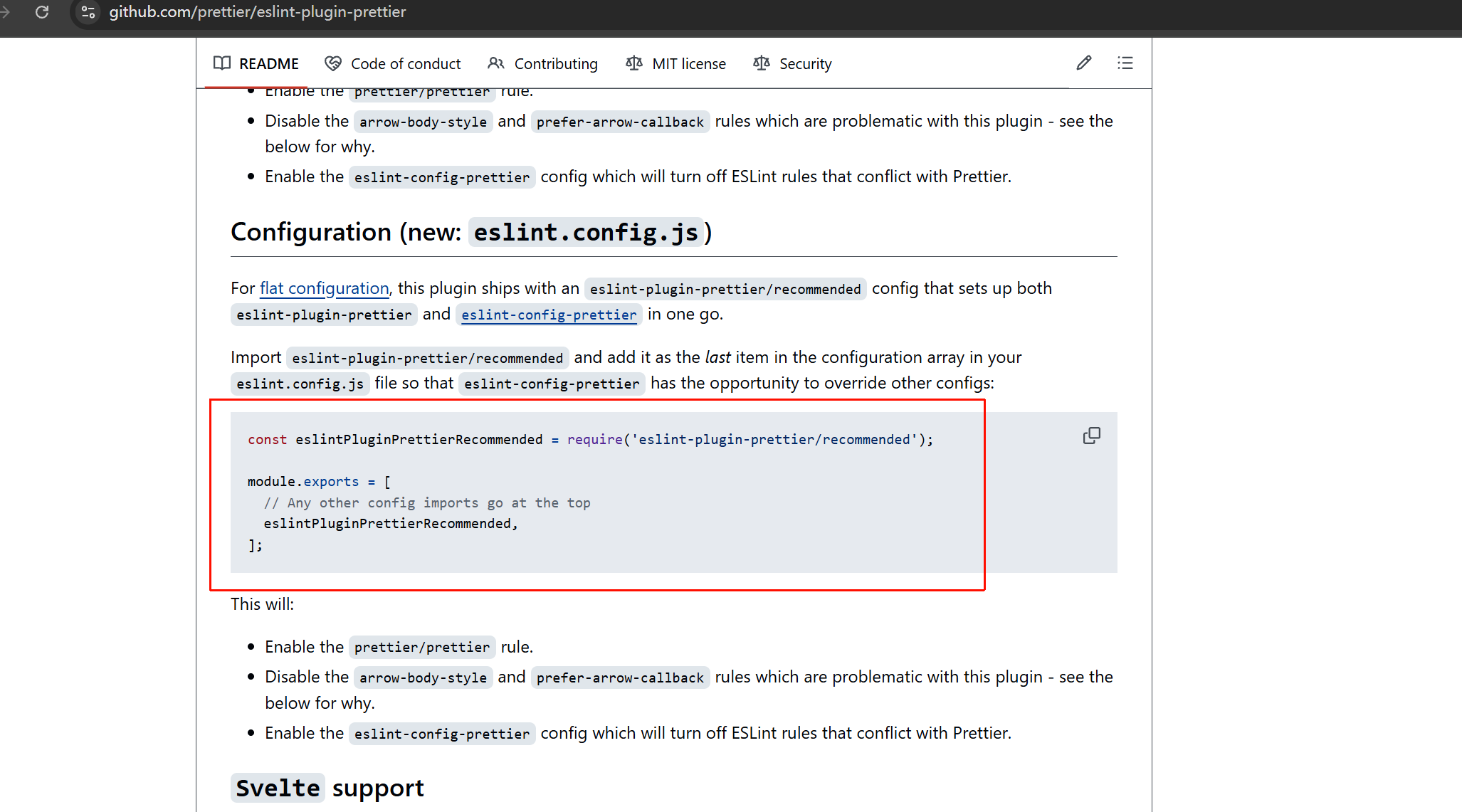Click the github.com address bar URL

(x=257, y=12)
